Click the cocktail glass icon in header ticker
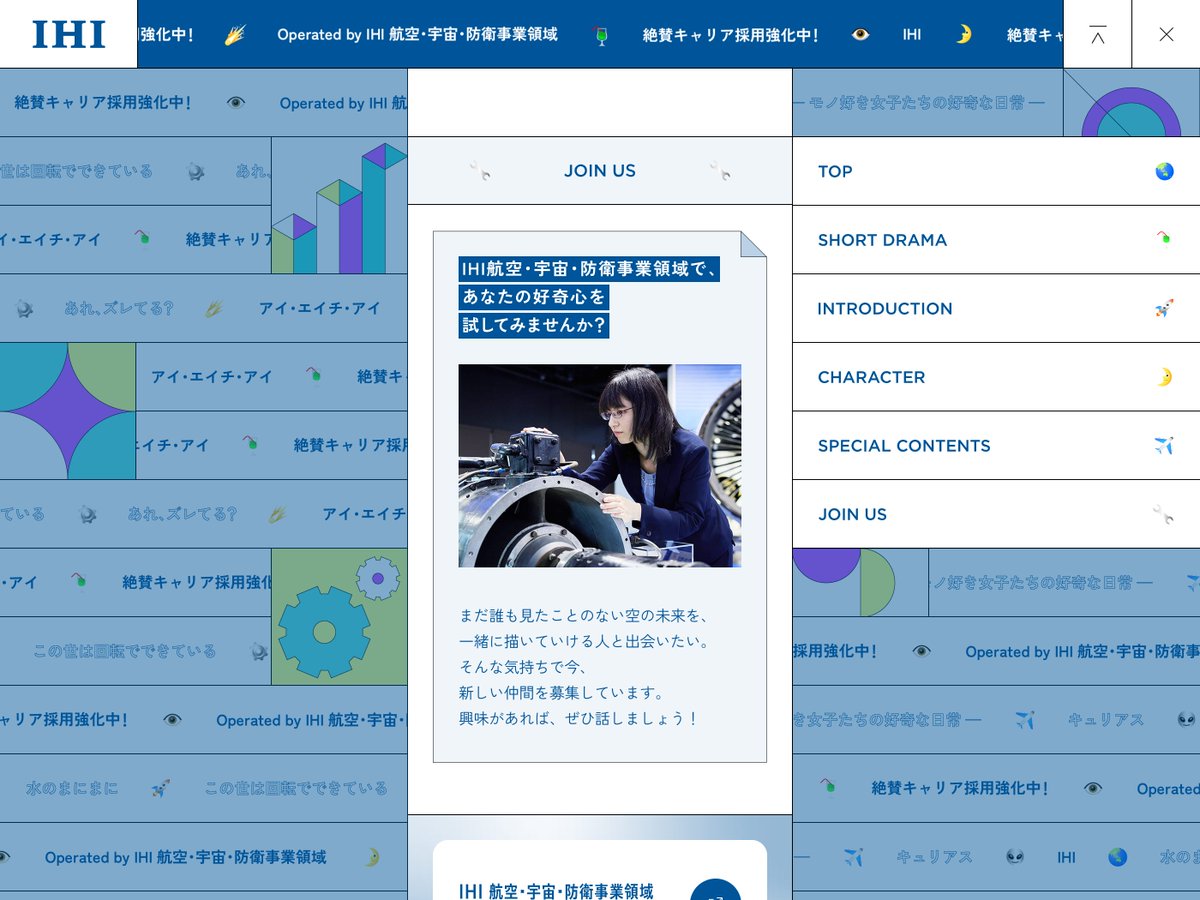 click(x=600, y=35)
